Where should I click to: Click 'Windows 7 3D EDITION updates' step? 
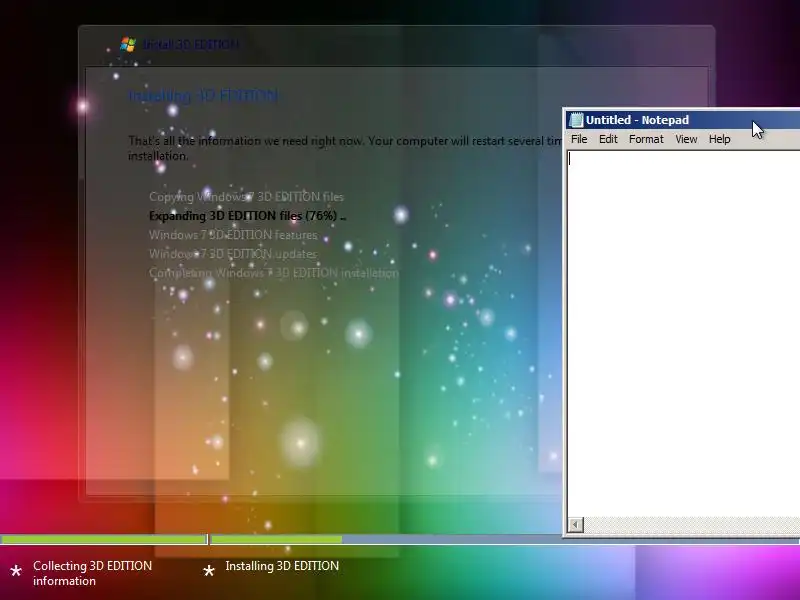233,254
